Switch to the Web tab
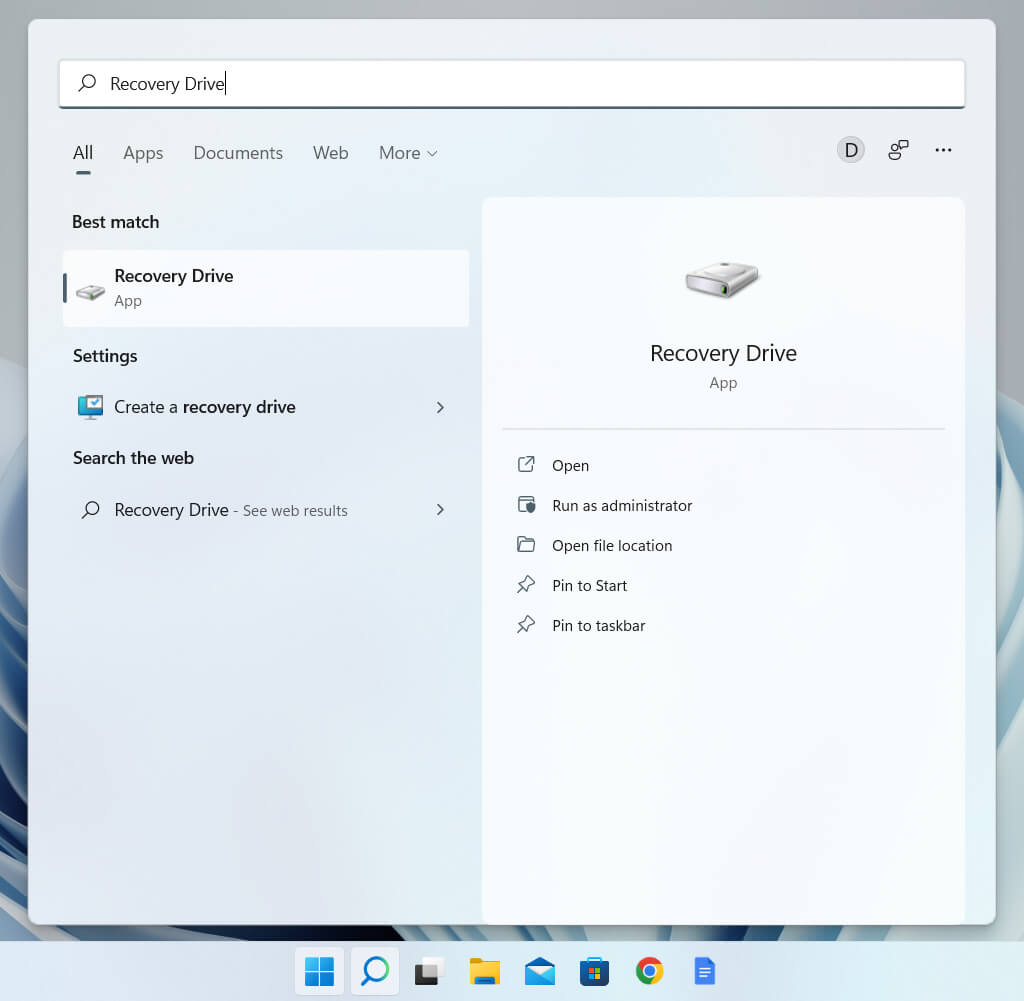This screenshot has height=1001, width=1024. pyautogui.click(x=330, y=153)
